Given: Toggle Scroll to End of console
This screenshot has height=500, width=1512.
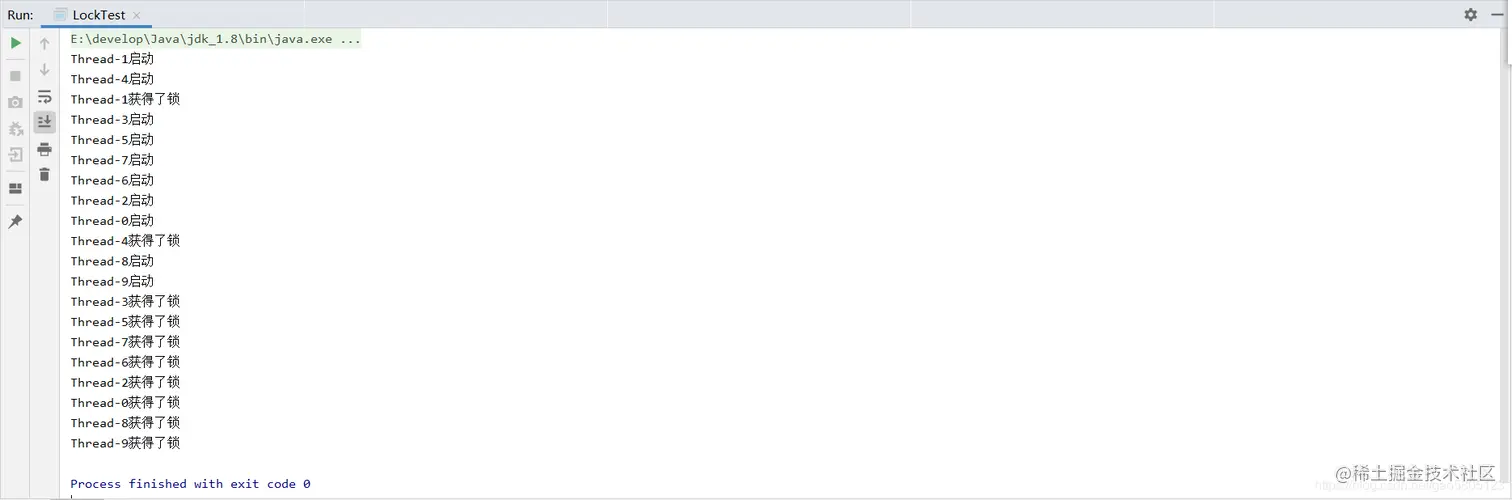Looking at the screenshot, I should 44,122.
